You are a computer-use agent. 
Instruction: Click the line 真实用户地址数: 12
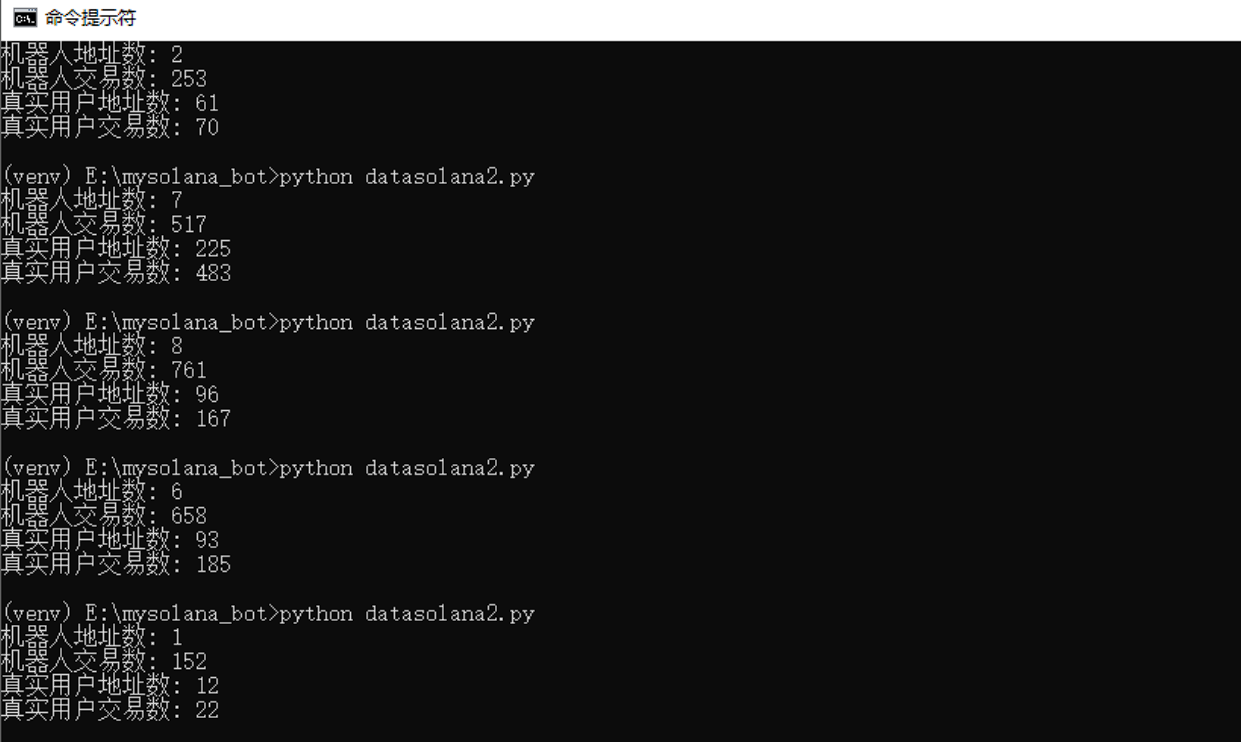[109, 686]
